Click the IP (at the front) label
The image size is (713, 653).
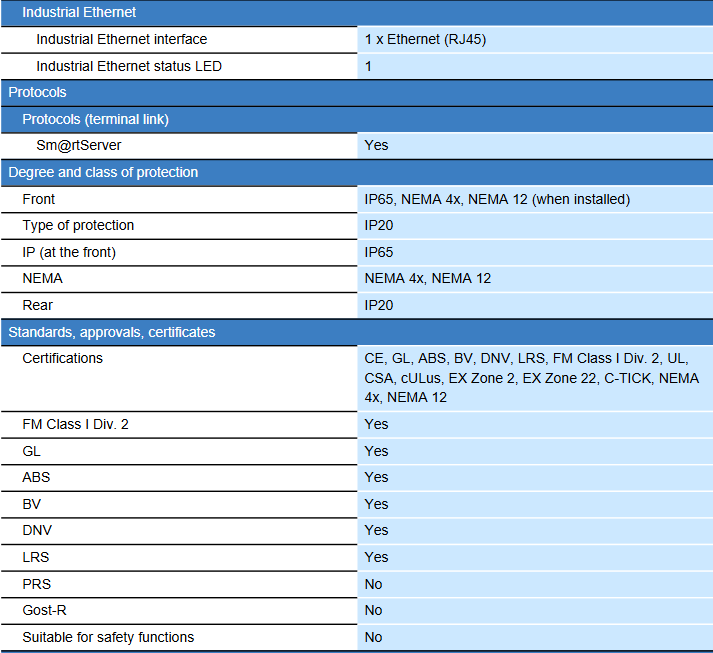click(69, 252)
